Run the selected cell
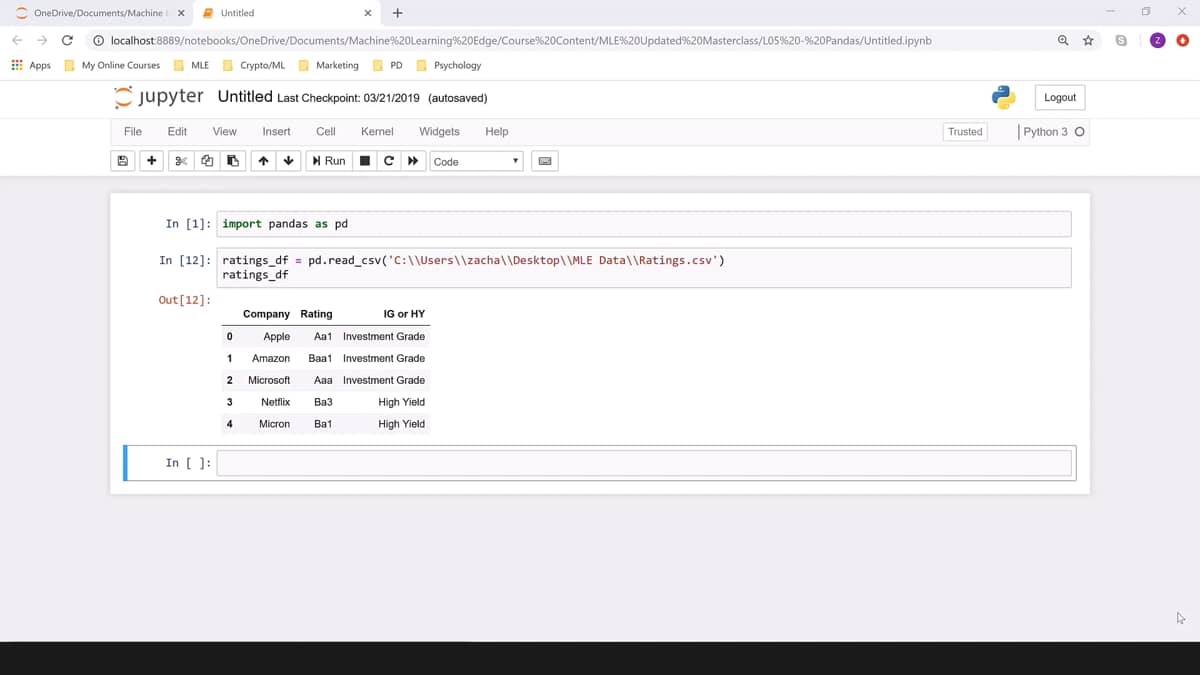 click(329, 161)
